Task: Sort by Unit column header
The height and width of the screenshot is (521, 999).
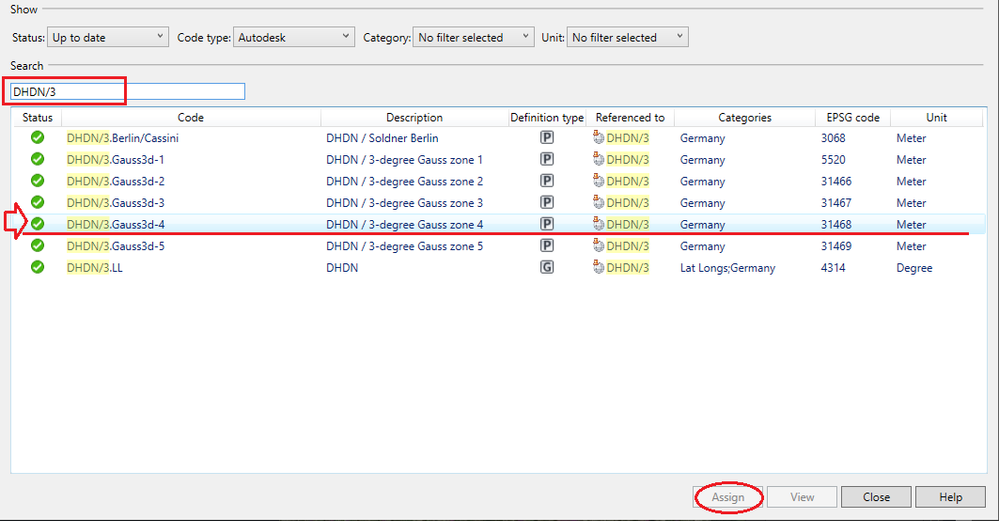Action: pyautogui.click(x=937, y=117)
